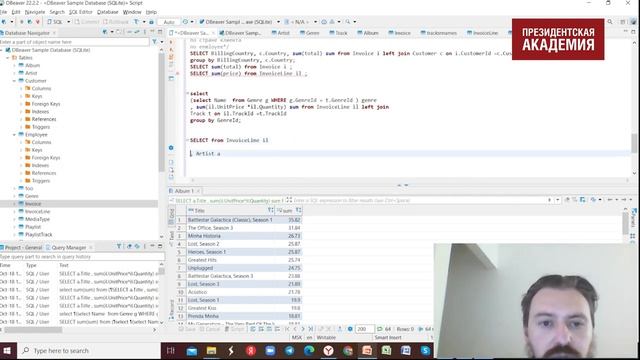The width and height of the screenshot is (640, 360).
Task: Click the sort icon on Title column
Action: [270, 211]
